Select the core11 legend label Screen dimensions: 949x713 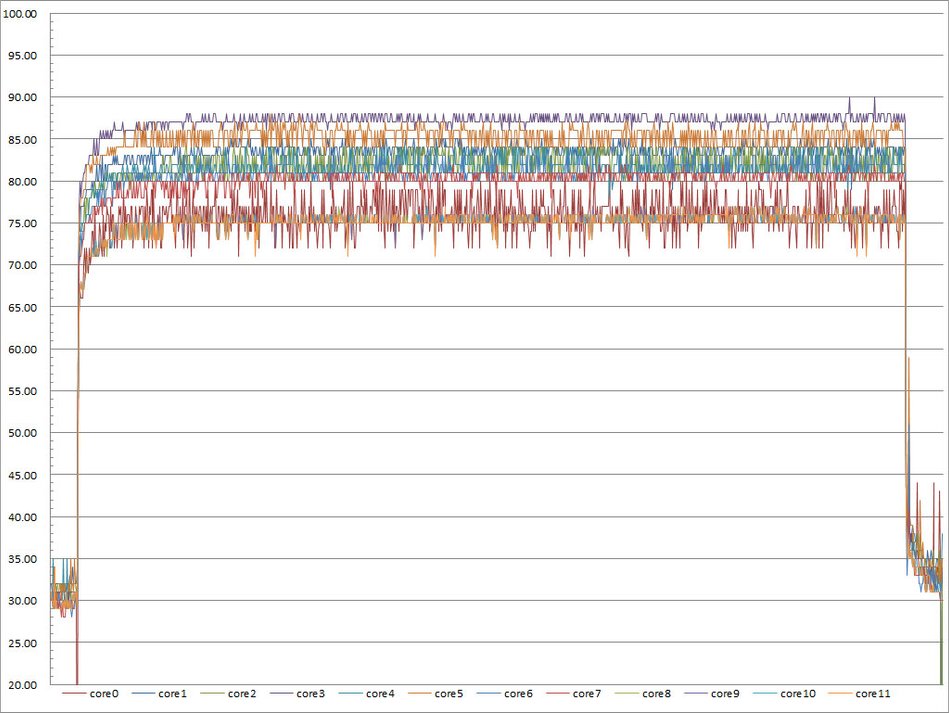pyautogui.click(x=873, y=694)
